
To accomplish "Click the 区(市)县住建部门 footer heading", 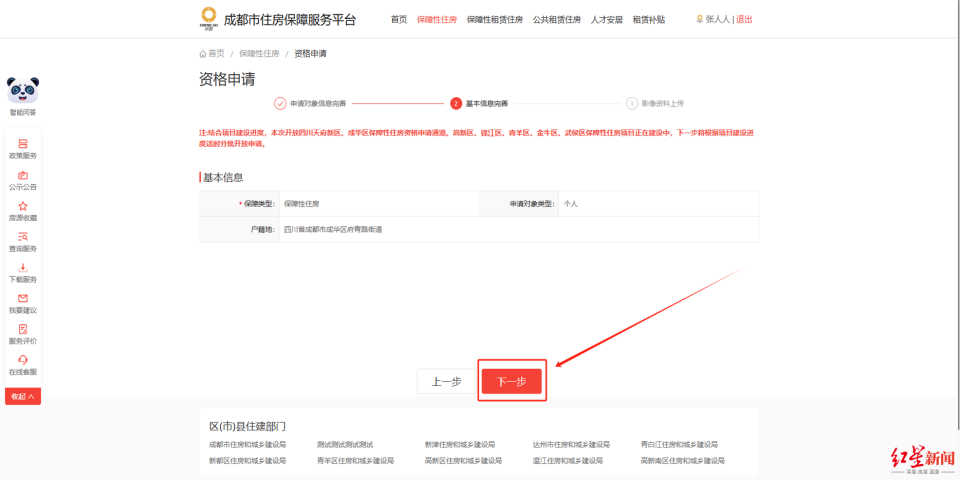I will (247, 426).
